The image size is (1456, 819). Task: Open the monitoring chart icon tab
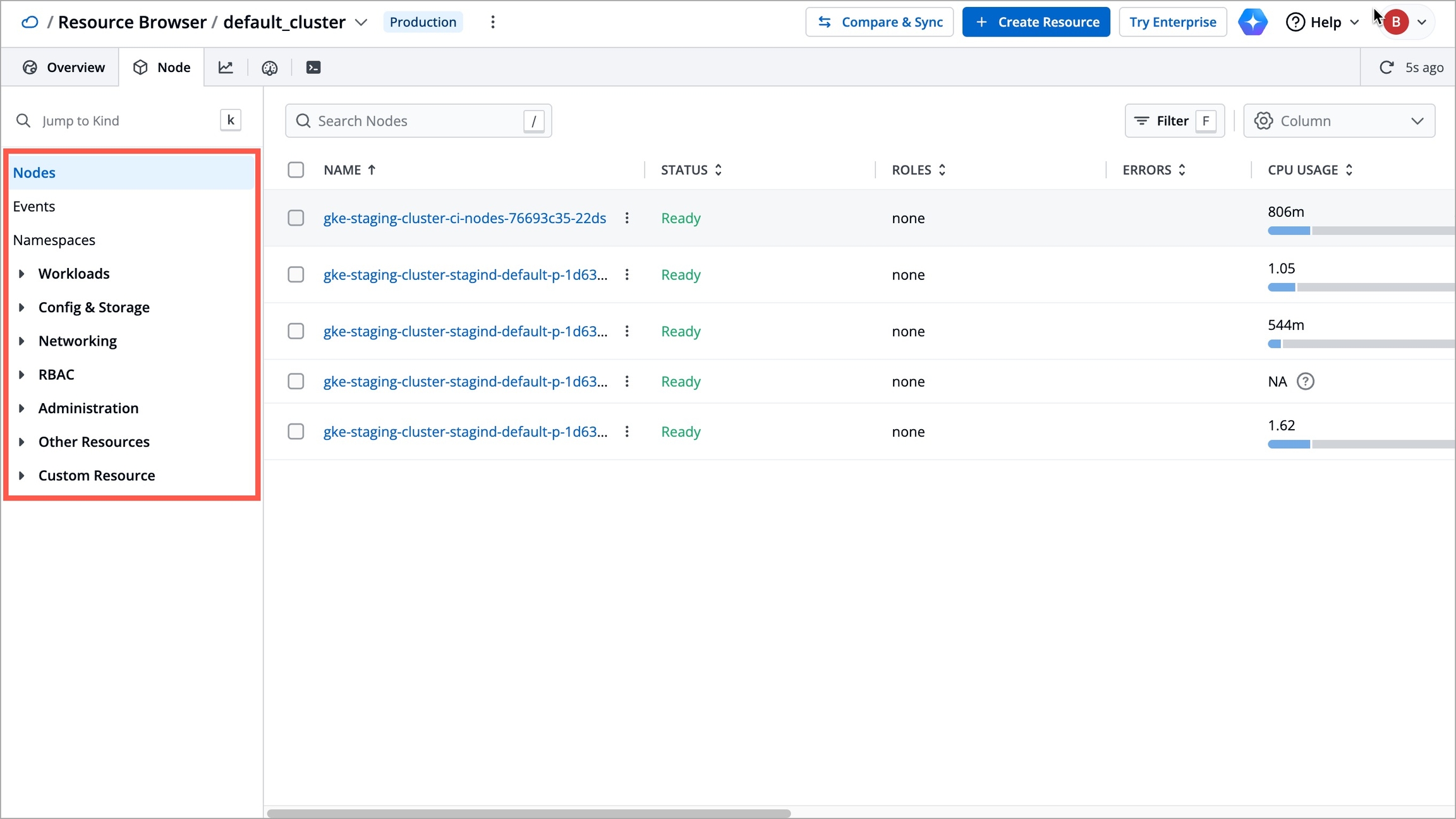pos(226,68)
